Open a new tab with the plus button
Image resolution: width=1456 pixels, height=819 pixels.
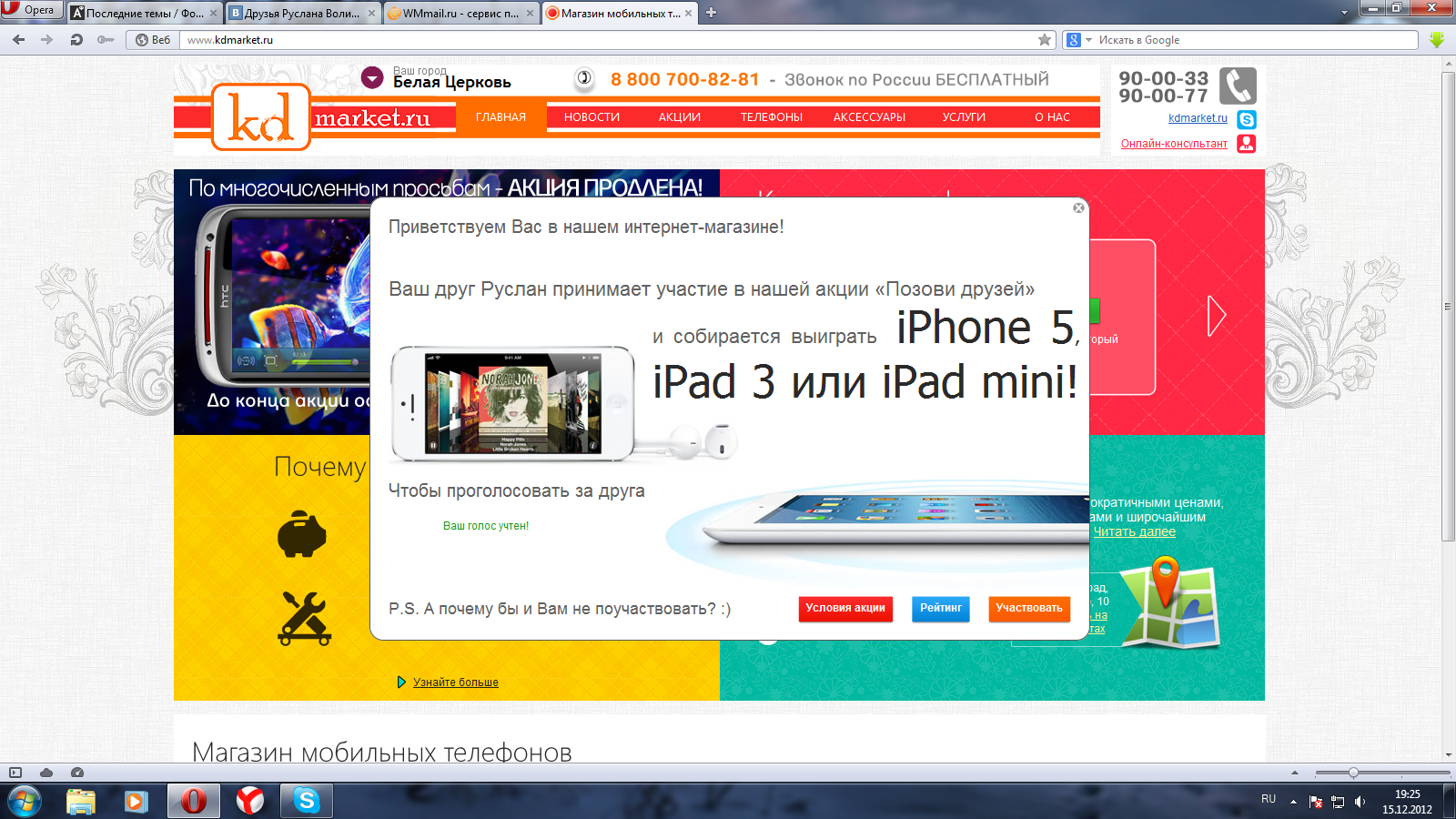(712, 13)
